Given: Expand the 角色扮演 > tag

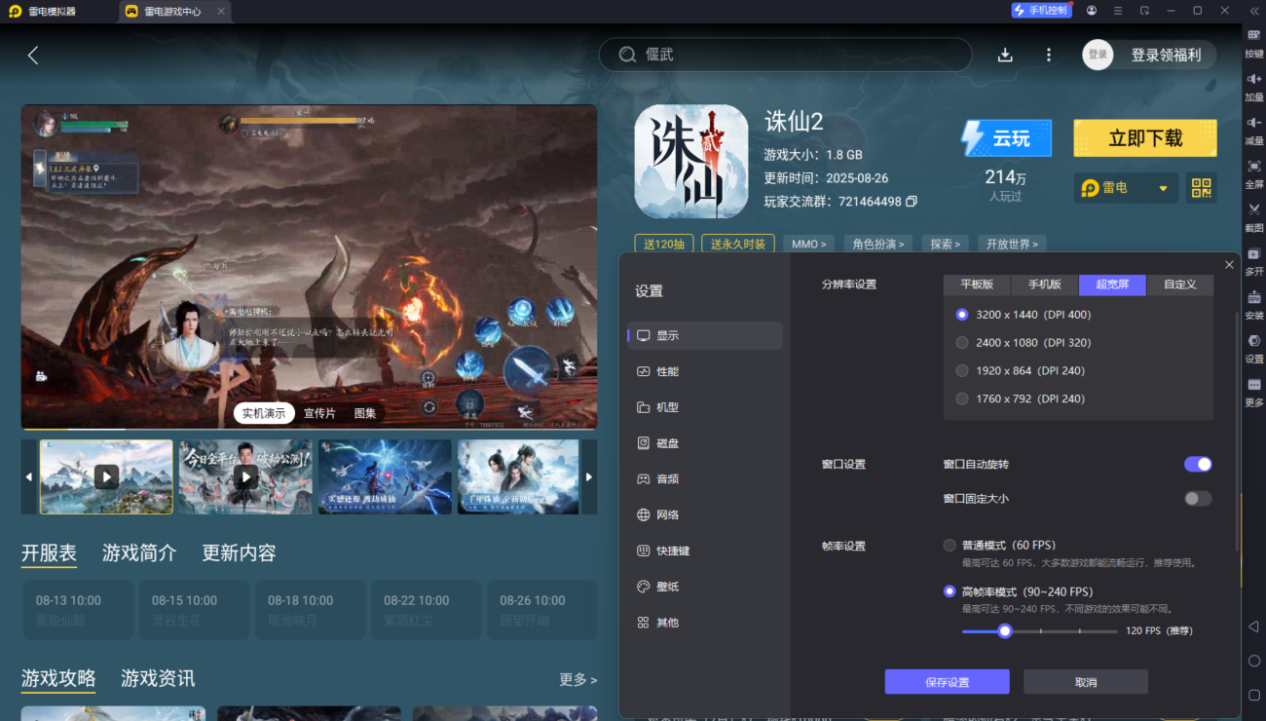Looking at the screenshot, I should pyautogui.click(x=878, y=244).
